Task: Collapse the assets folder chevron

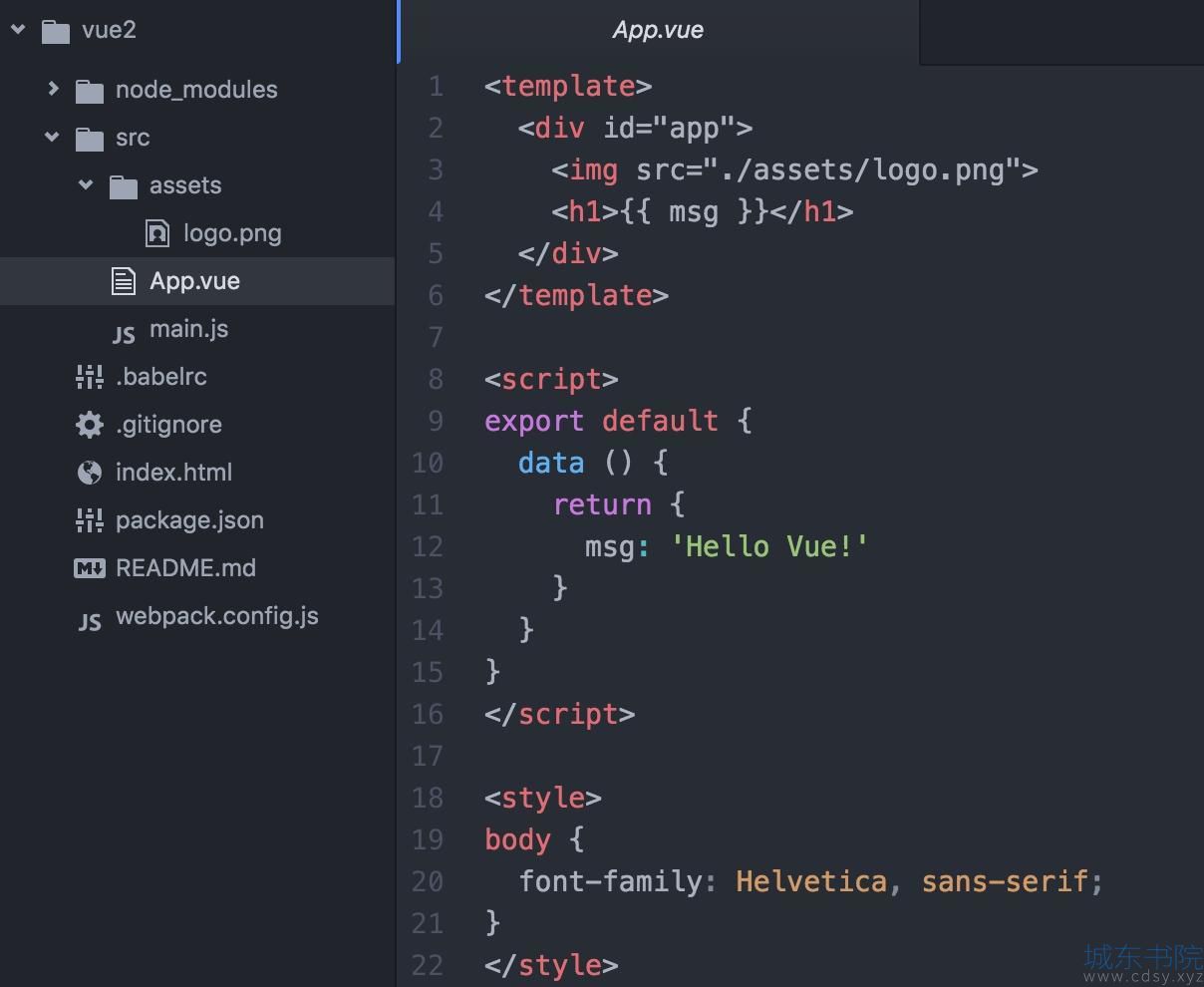Action: coord(86,185)
